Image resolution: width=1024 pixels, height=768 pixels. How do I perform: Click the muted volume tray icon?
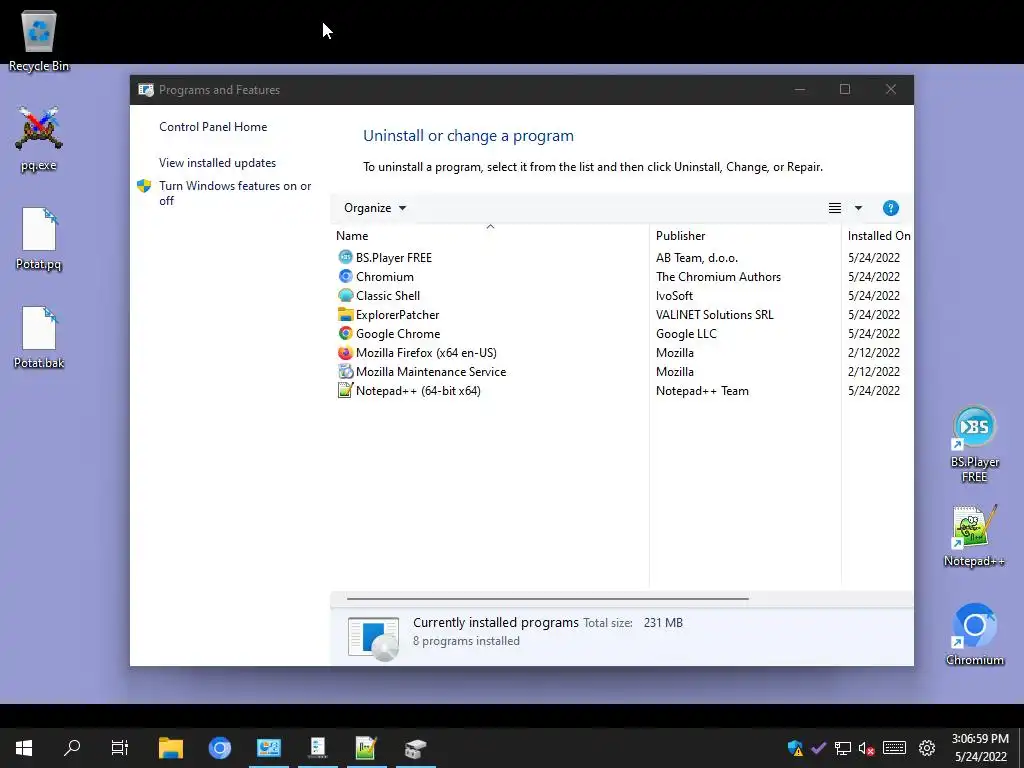(867, 748)
